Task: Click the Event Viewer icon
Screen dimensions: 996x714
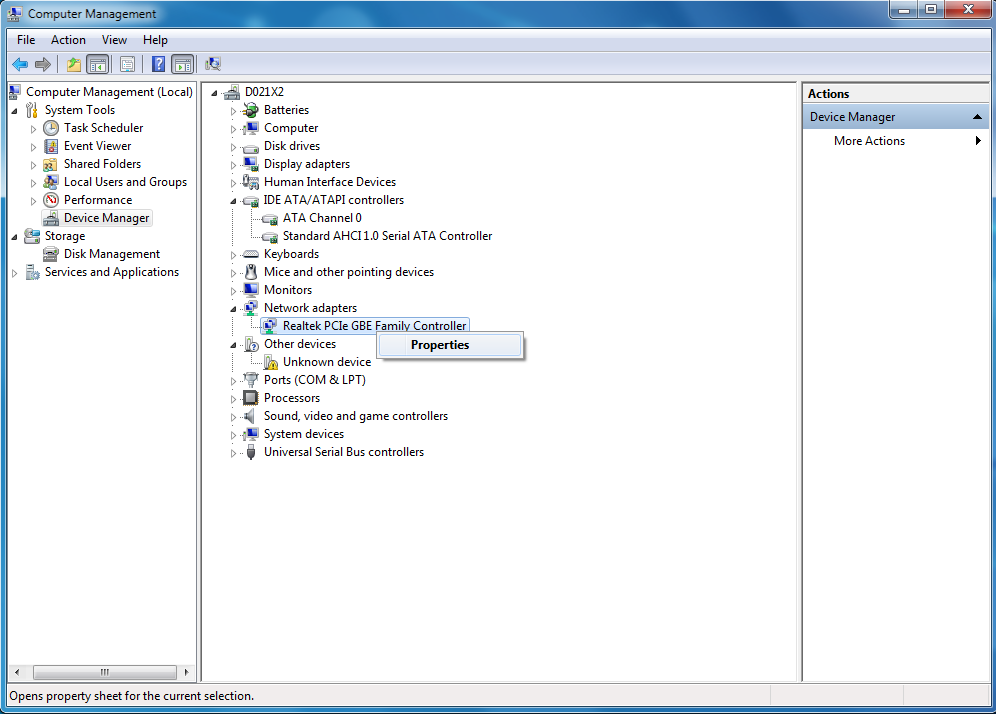Action: pos(51,146)
